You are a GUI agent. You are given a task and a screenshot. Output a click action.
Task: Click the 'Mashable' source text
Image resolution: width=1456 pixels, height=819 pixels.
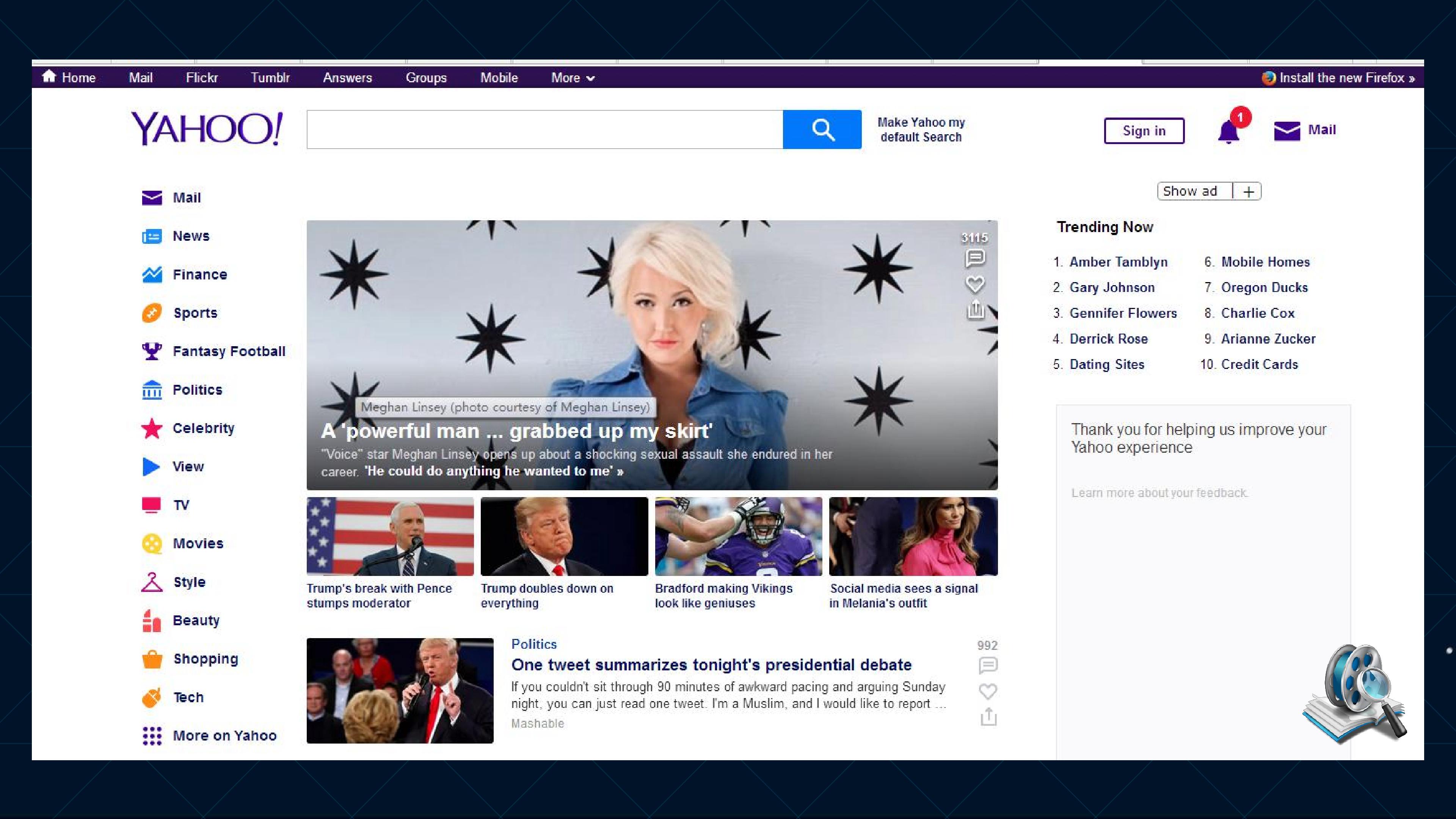(537, 723)
